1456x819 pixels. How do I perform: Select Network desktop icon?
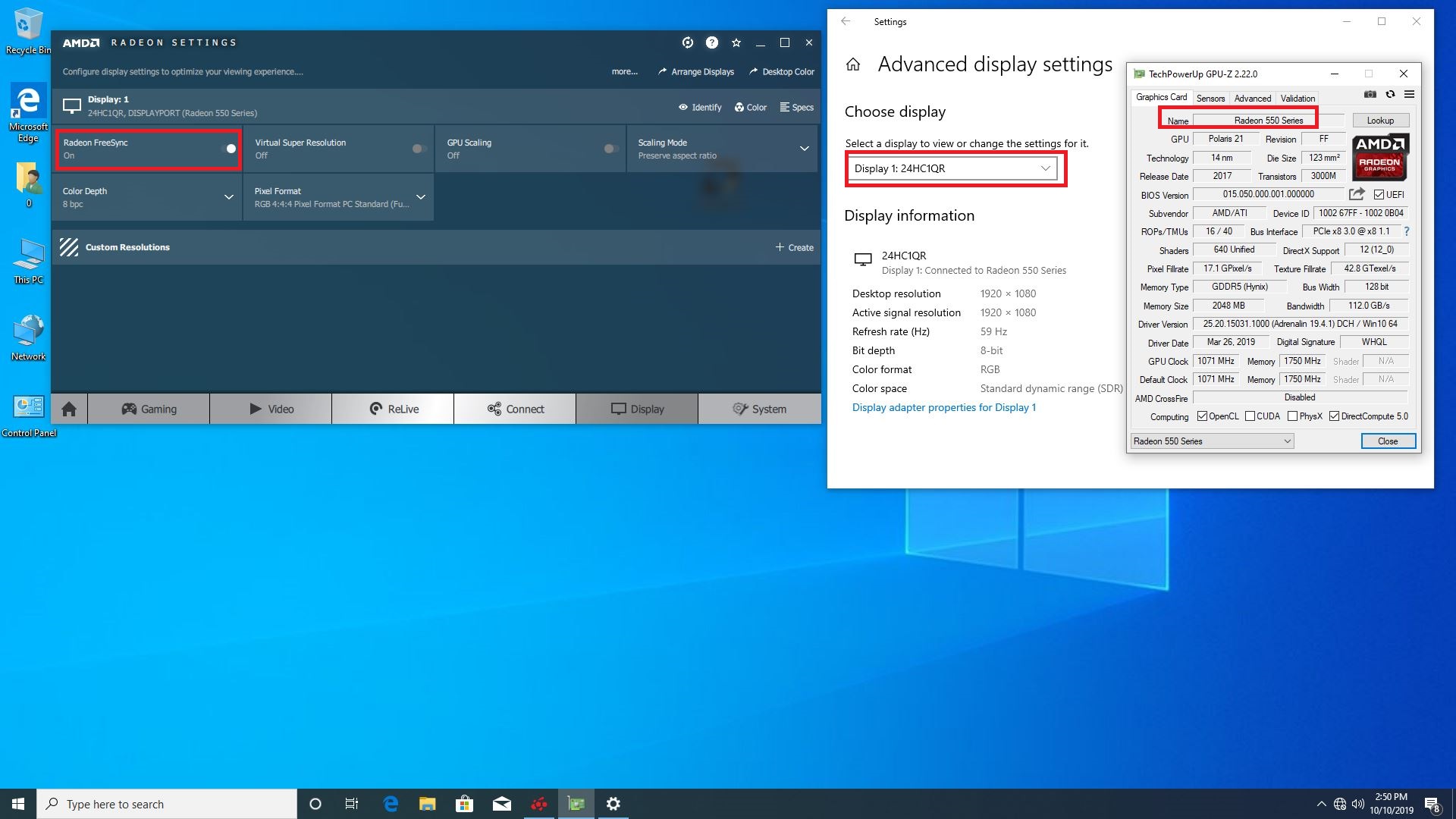pyautogui.click(x=28, y=337)
